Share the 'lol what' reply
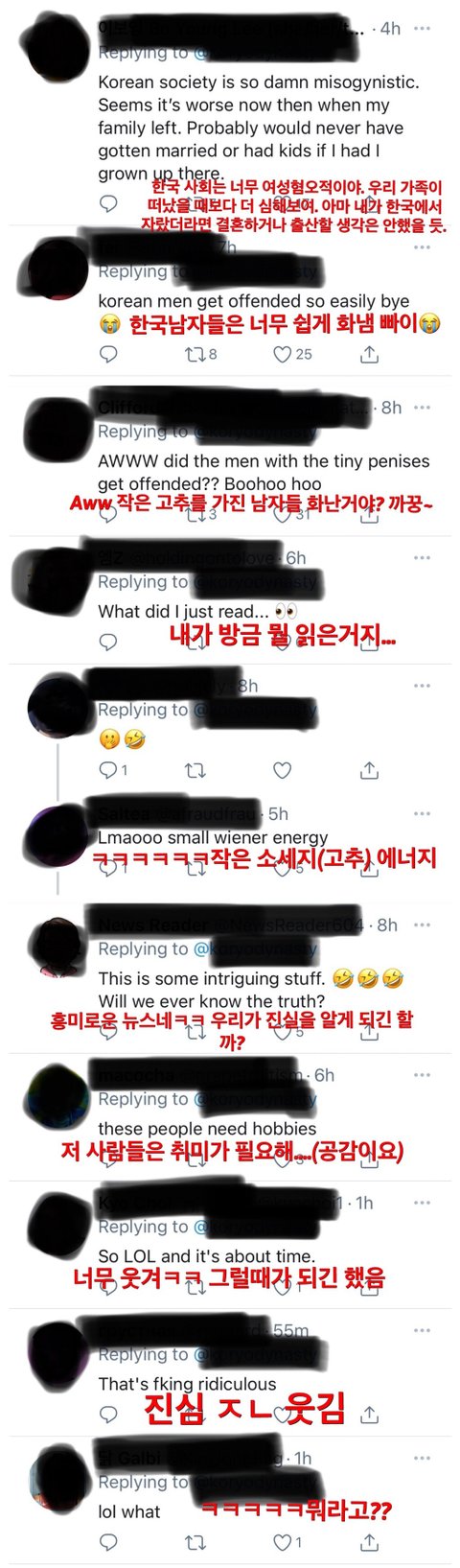460x1568 pixels. point(369,1542)
